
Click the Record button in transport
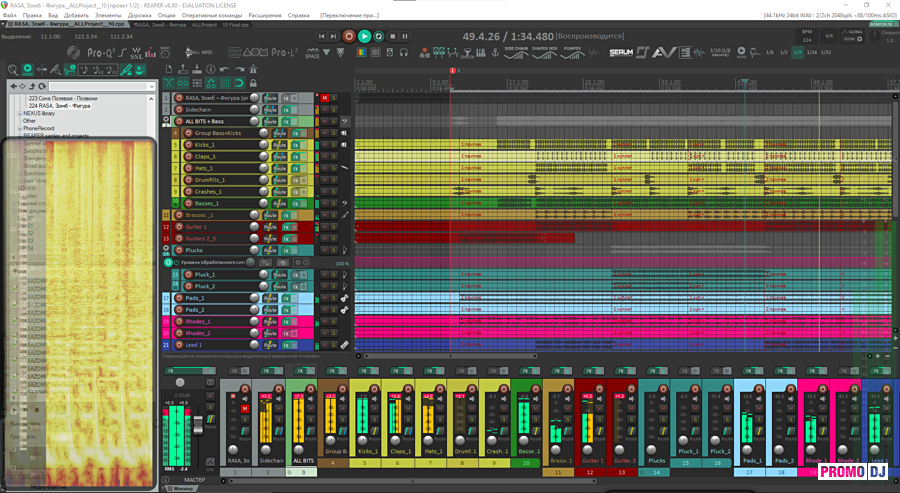tap(349, 36)
